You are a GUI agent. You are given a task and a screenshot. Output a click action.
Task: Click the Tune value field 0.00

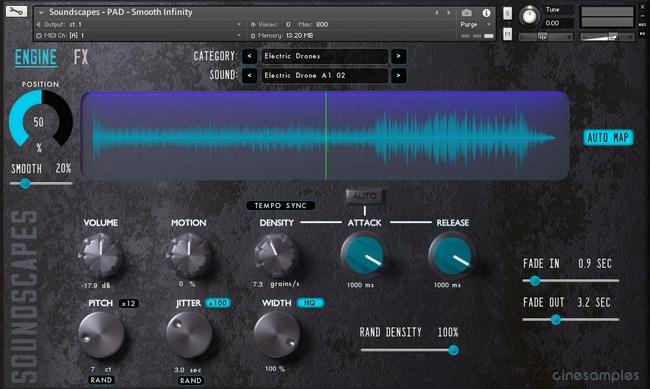[x=558, y=23]
